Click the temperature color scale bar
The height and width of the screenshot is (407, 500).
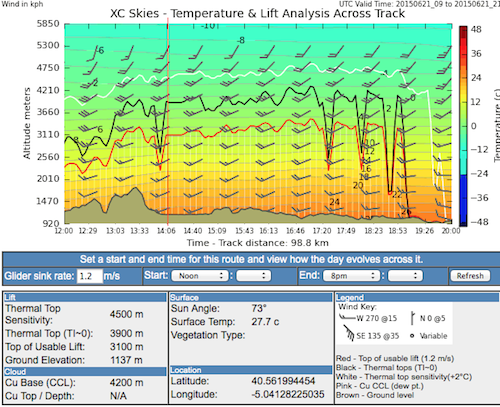point(463,126)
